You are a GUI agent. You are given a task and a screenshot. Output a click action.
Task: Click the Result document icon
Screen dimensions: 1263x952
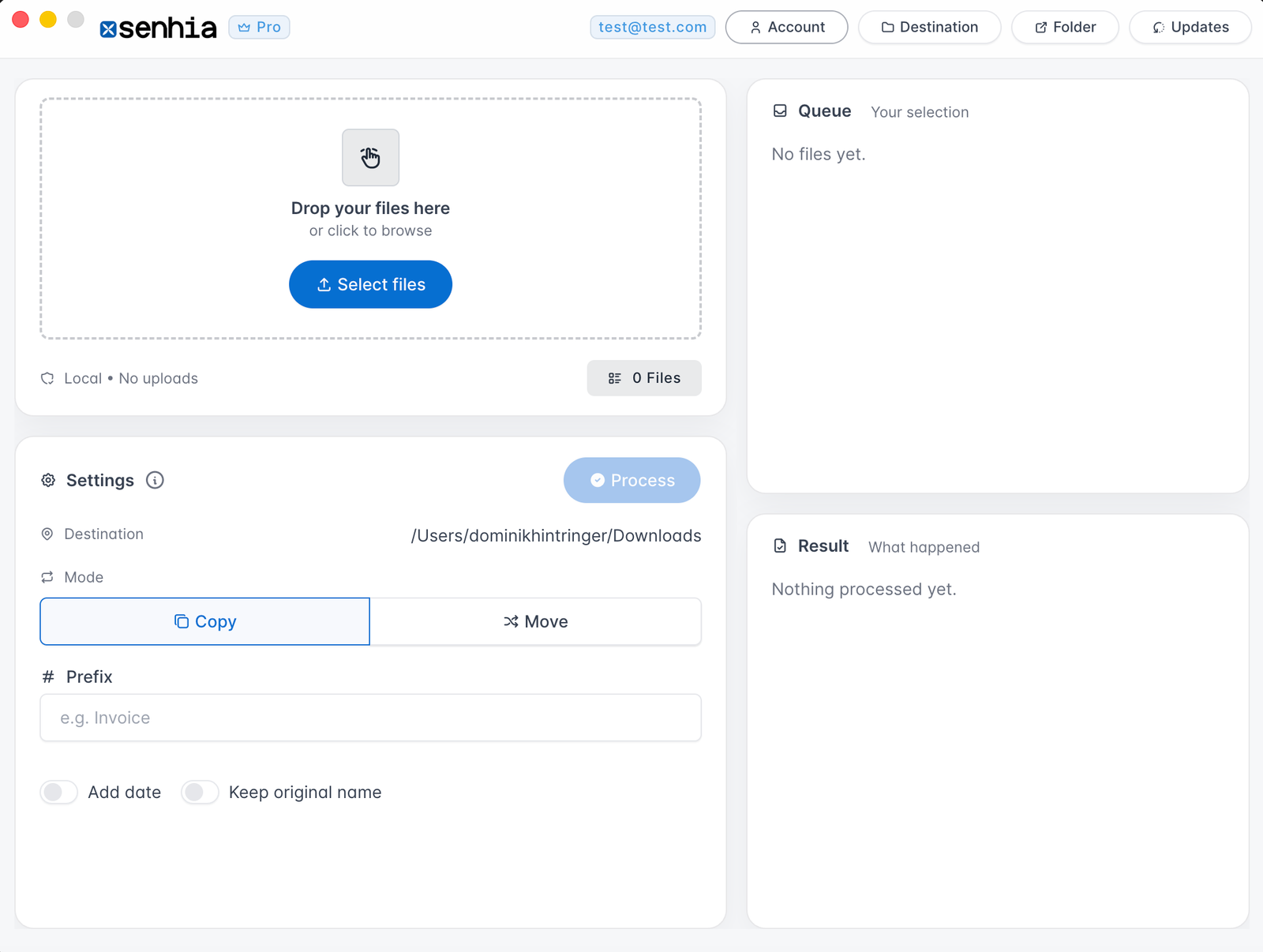(x=780, y=546)
